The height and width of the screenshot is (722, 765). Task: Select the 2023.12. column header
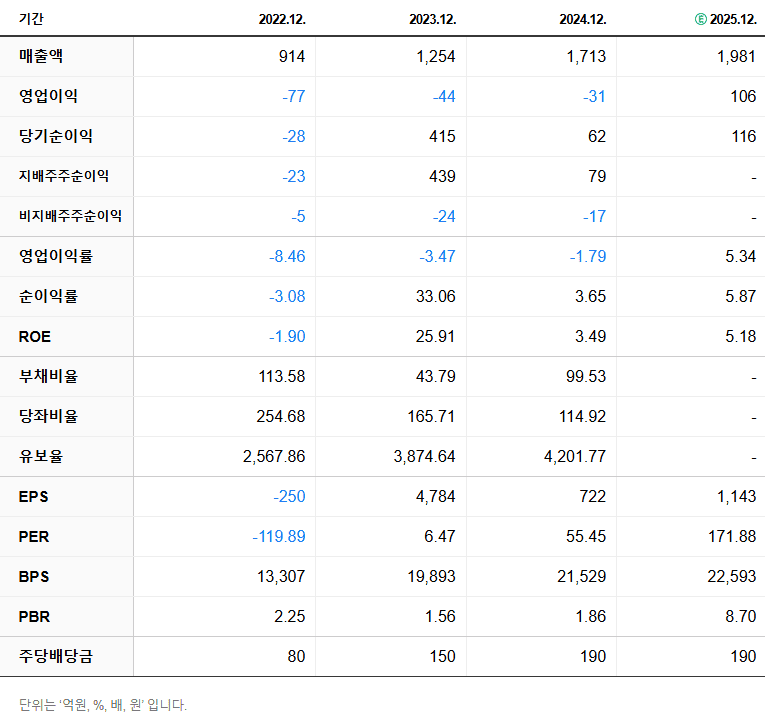pos(433,19)
